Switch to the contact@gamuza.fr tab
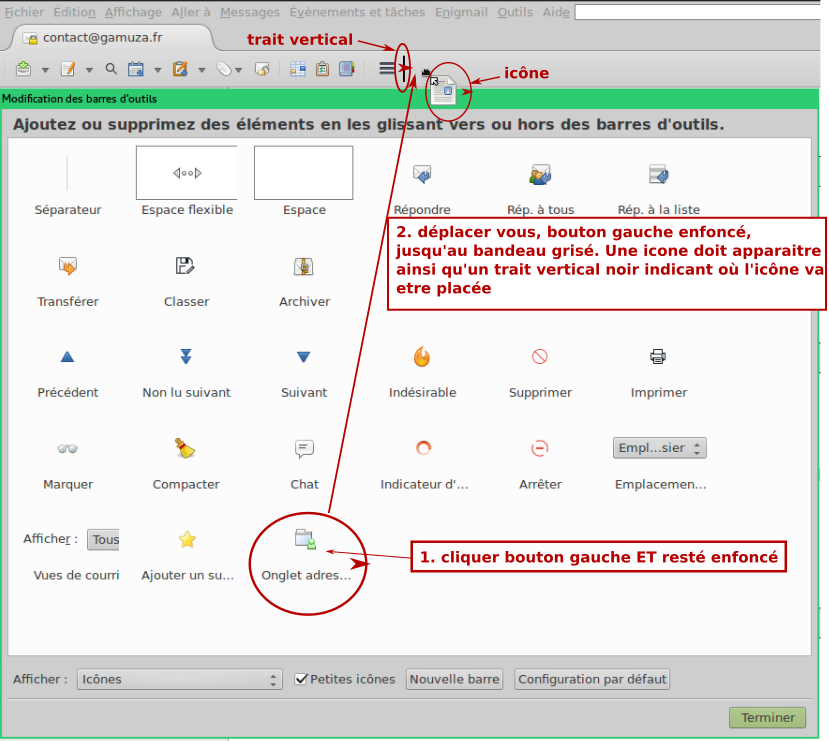The height and width of the screenshot is (741, 829). (x=102, y=38)
